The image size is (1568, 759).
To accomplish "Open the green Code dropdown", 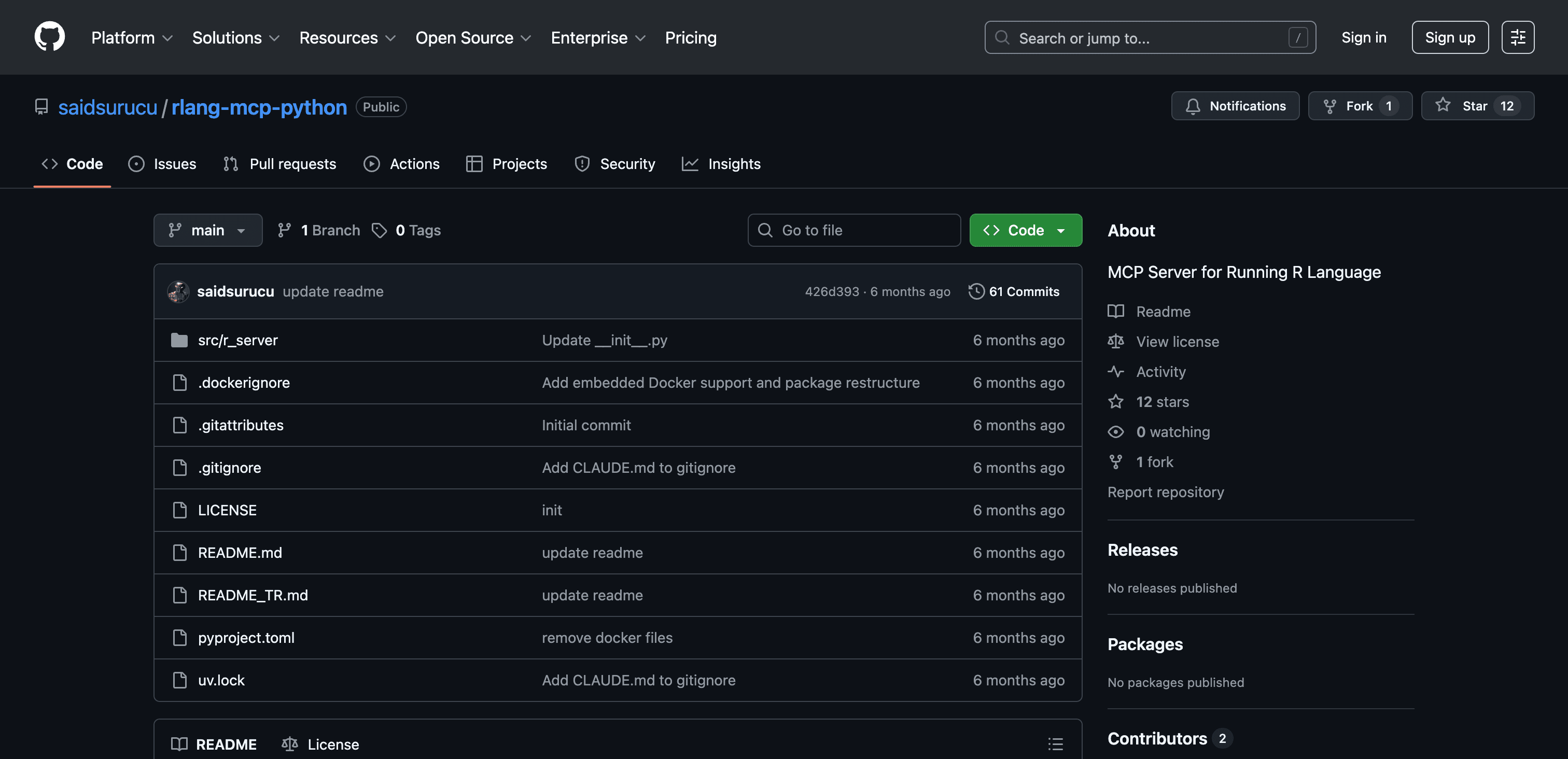I will [1025, 230].
